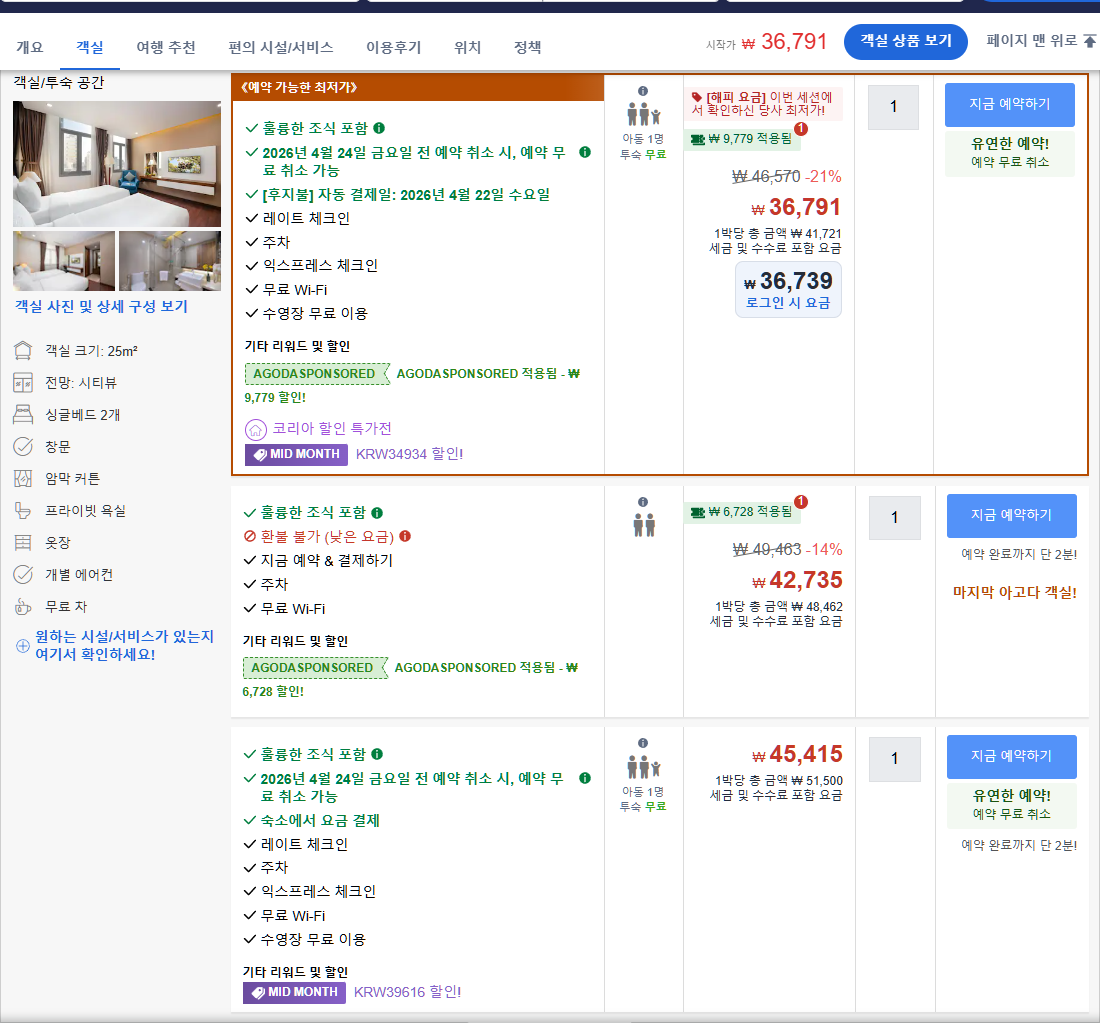Open room count dropdown for ₩42,735 offer
Image resolution: width=1100 pixels, height=1024 pixels.
(x=894, y=518)
